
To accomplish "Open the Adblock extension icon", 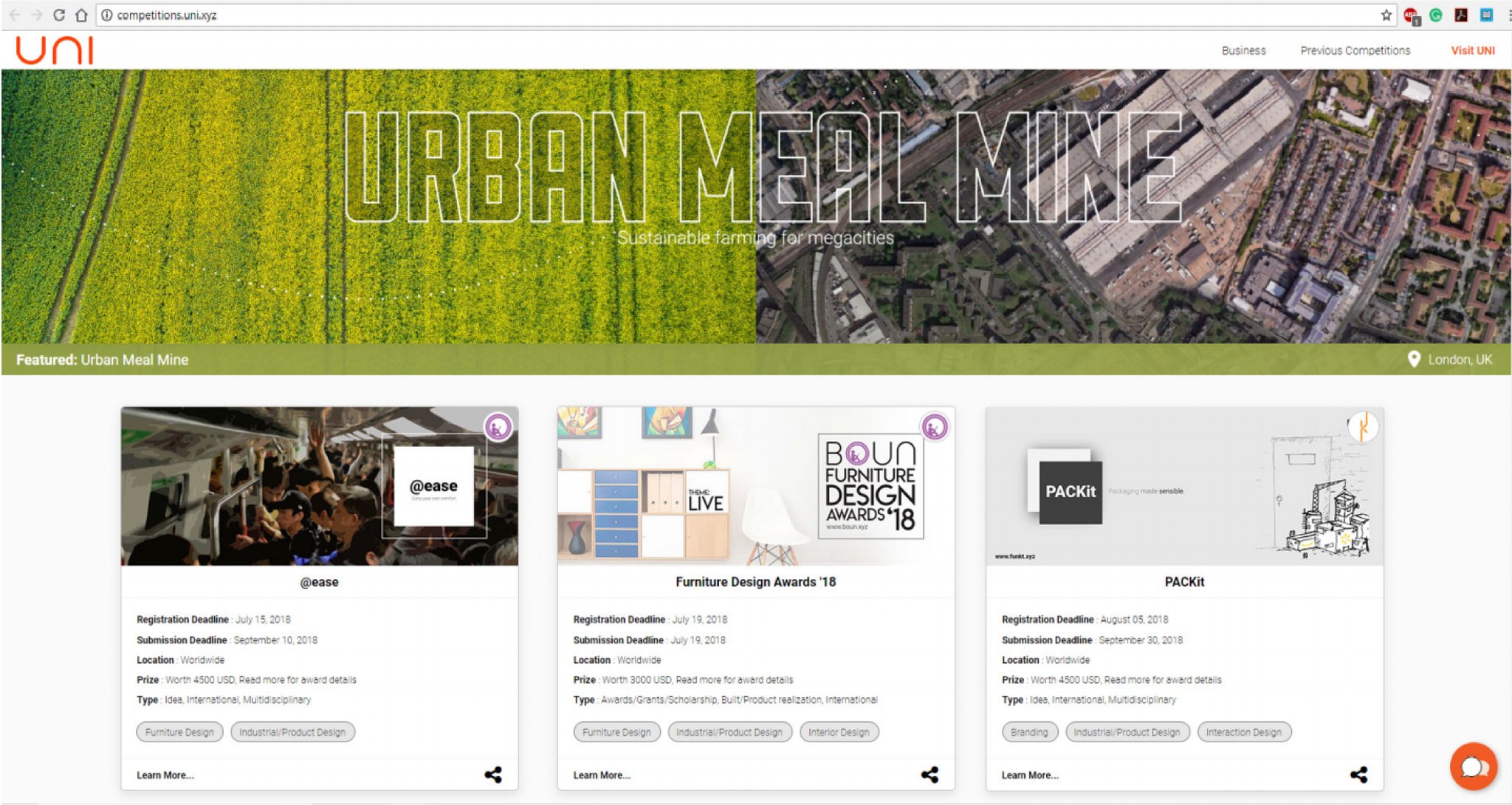I will click(x=1411, y=16).
